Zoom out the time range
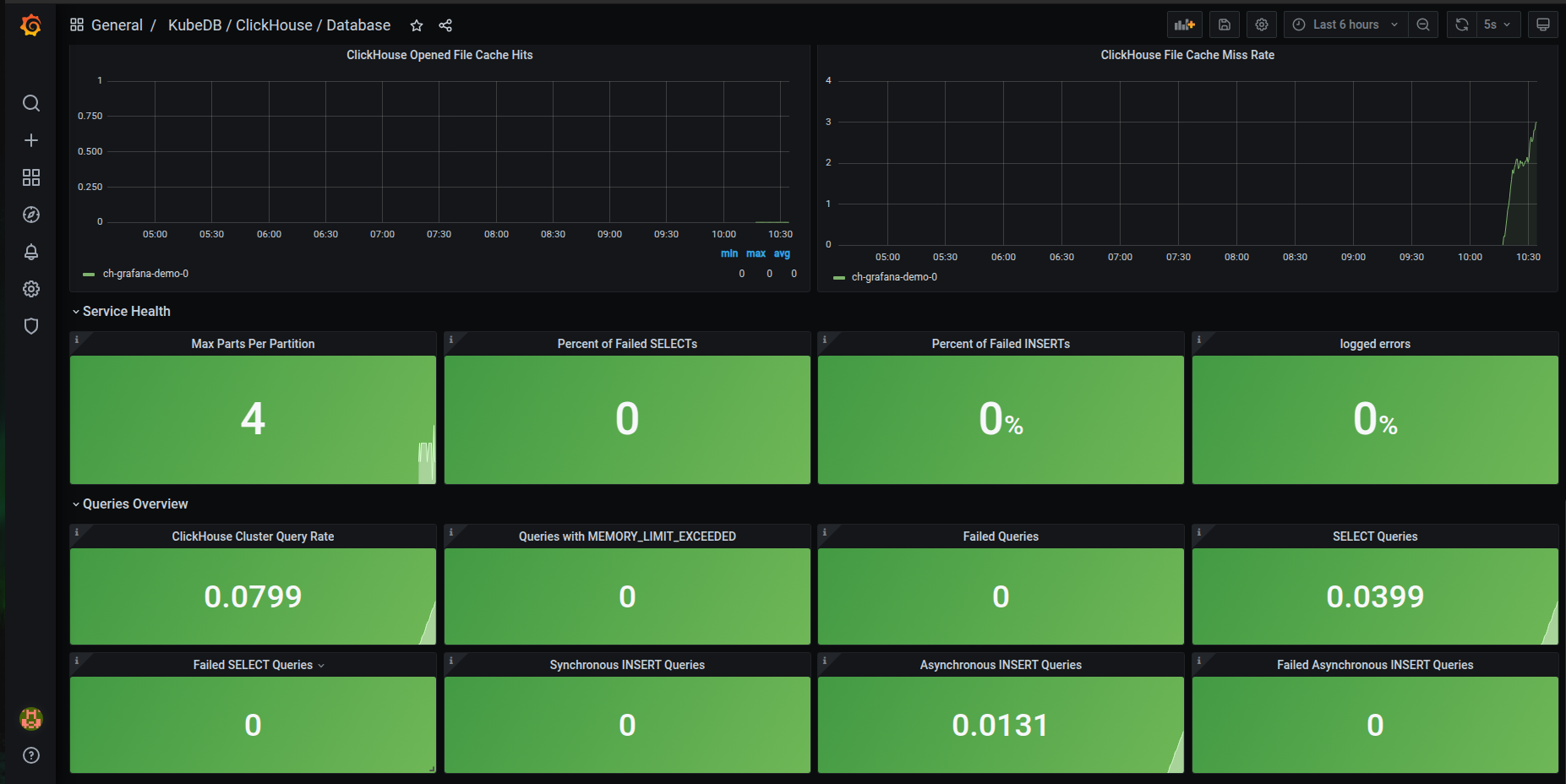The height and width of the screenshot is (784, 1566). tap(1423, 24)
